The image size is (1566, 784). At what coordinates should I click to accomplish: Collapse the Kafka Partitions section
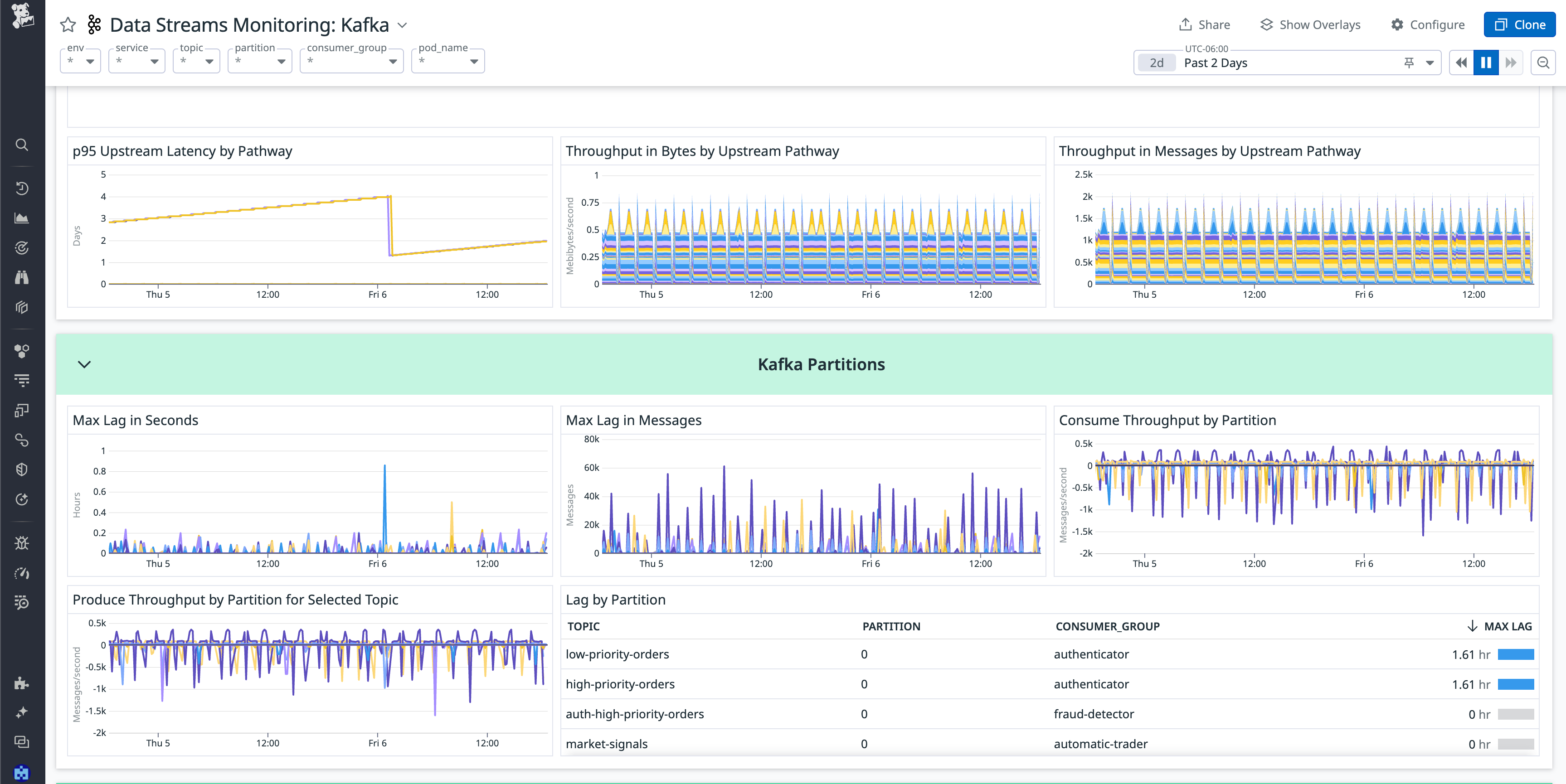point(84,364)
